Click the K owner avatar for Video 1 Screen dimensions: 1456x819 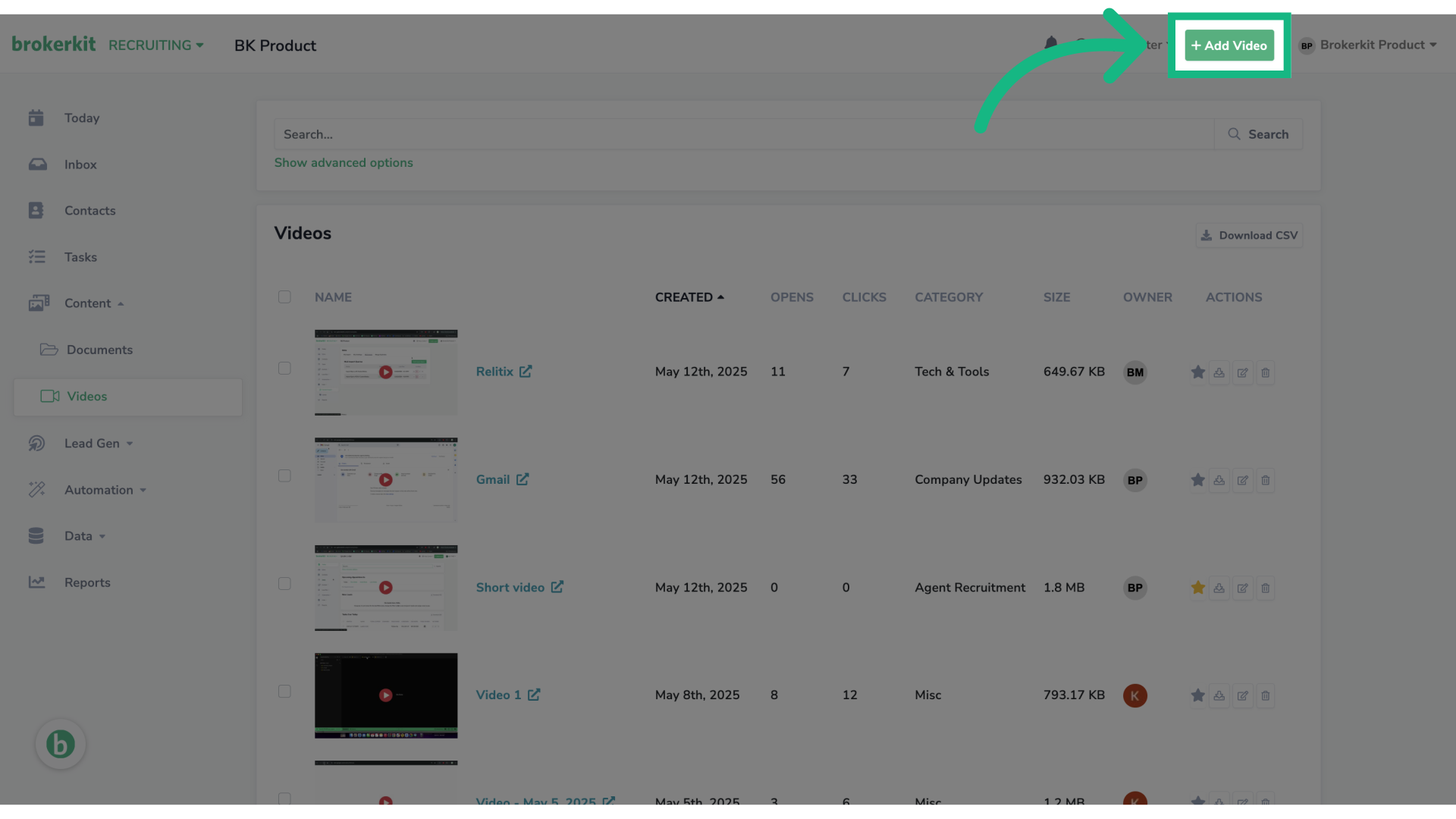coord(1135,695)
